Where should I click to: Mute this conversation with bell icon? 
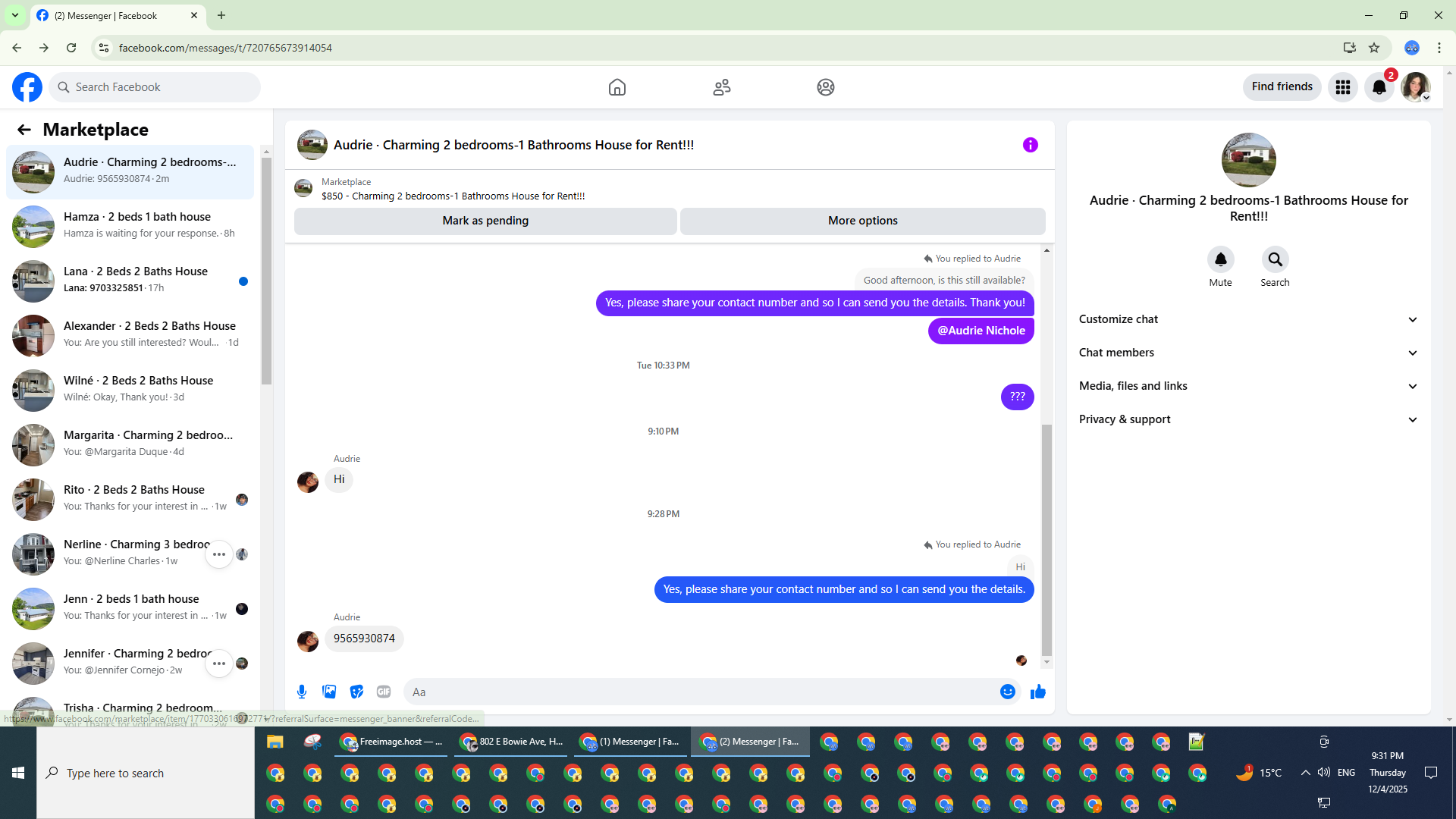1220,260
